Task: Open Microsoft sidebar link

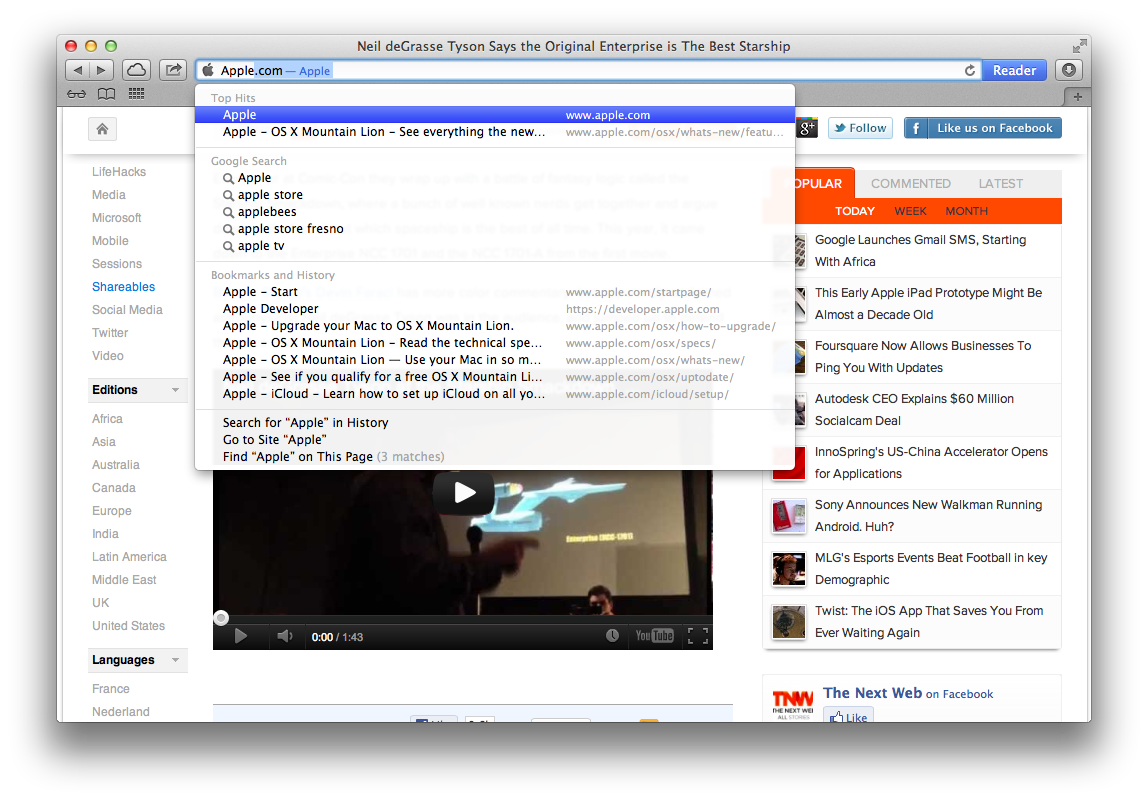Action: point(116,218)
